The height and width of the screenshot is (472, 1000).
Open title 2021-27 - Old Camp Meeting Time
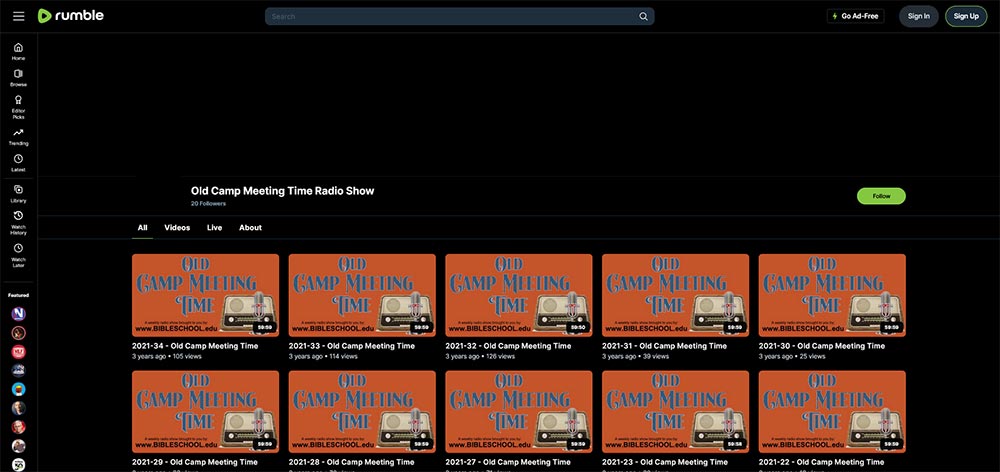click(508, 462)
